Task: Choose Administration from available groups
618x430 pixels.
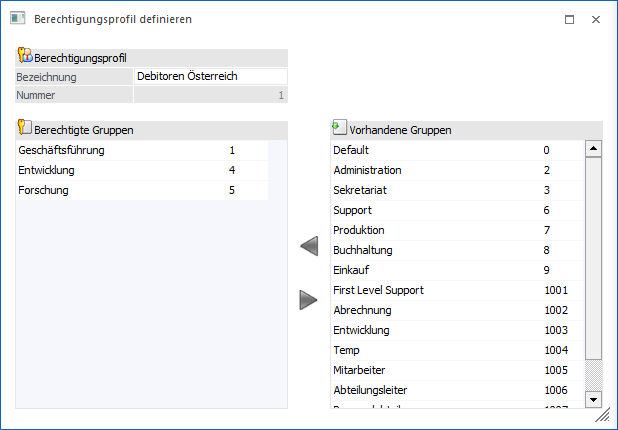Action: tap(367, 171)
